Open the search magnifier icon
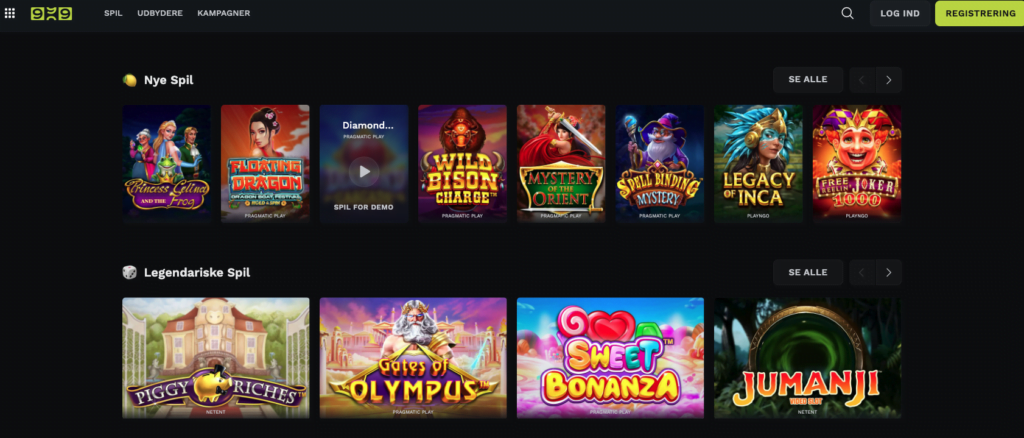 (x=847, y=13)
